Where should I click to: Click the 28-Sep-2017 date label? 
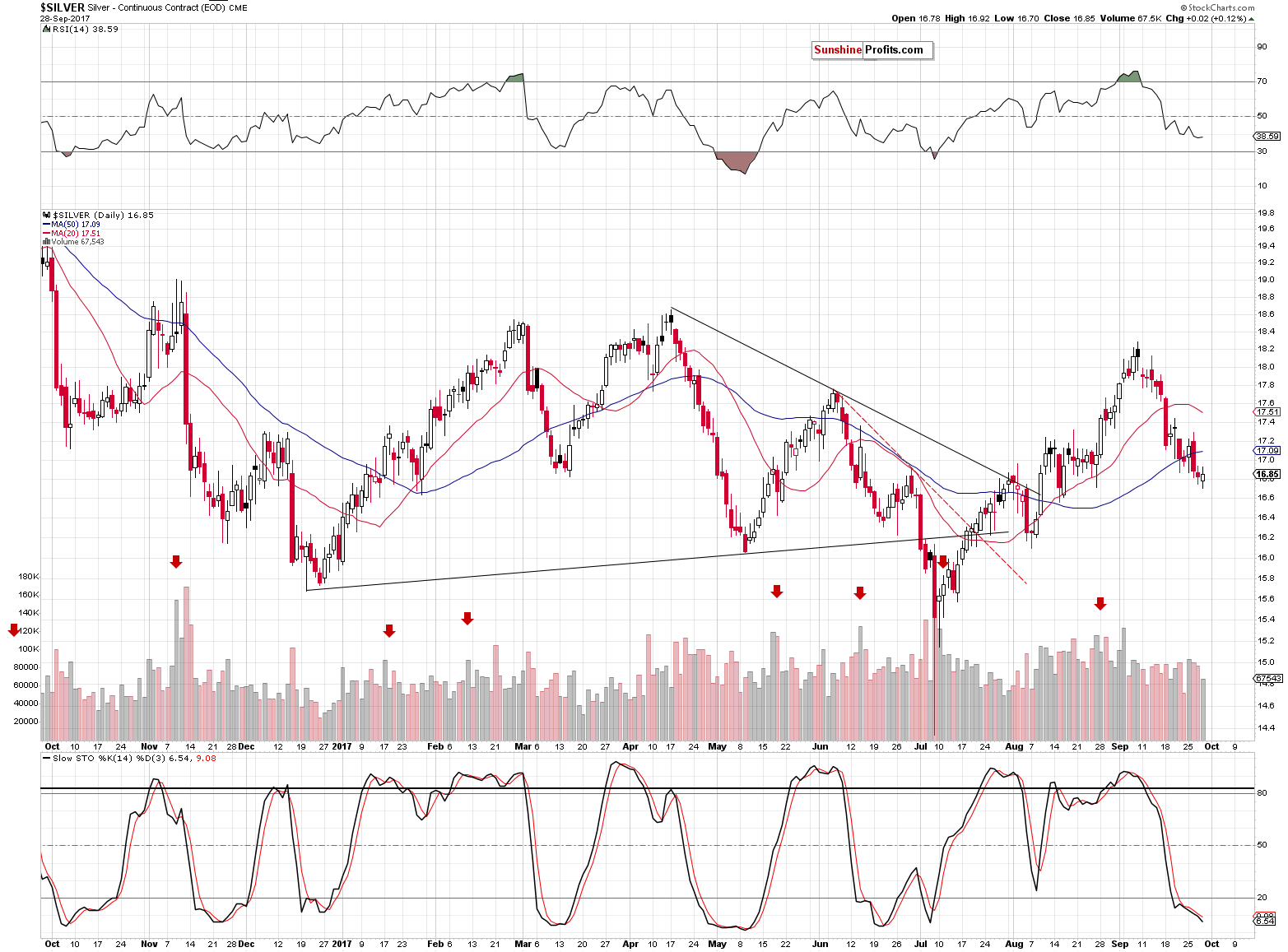(x=66, y=18)
